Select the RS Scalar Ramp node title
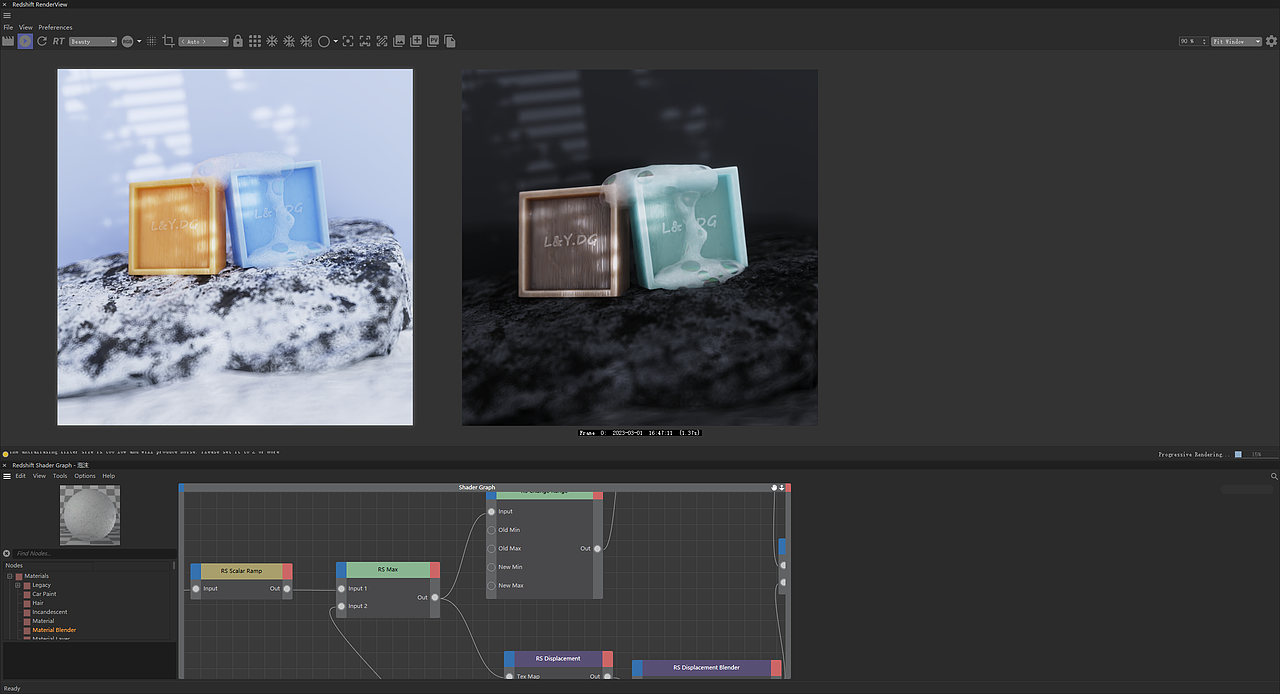The height and width of the screenshot is (694, 1280). tap(241, 570)
